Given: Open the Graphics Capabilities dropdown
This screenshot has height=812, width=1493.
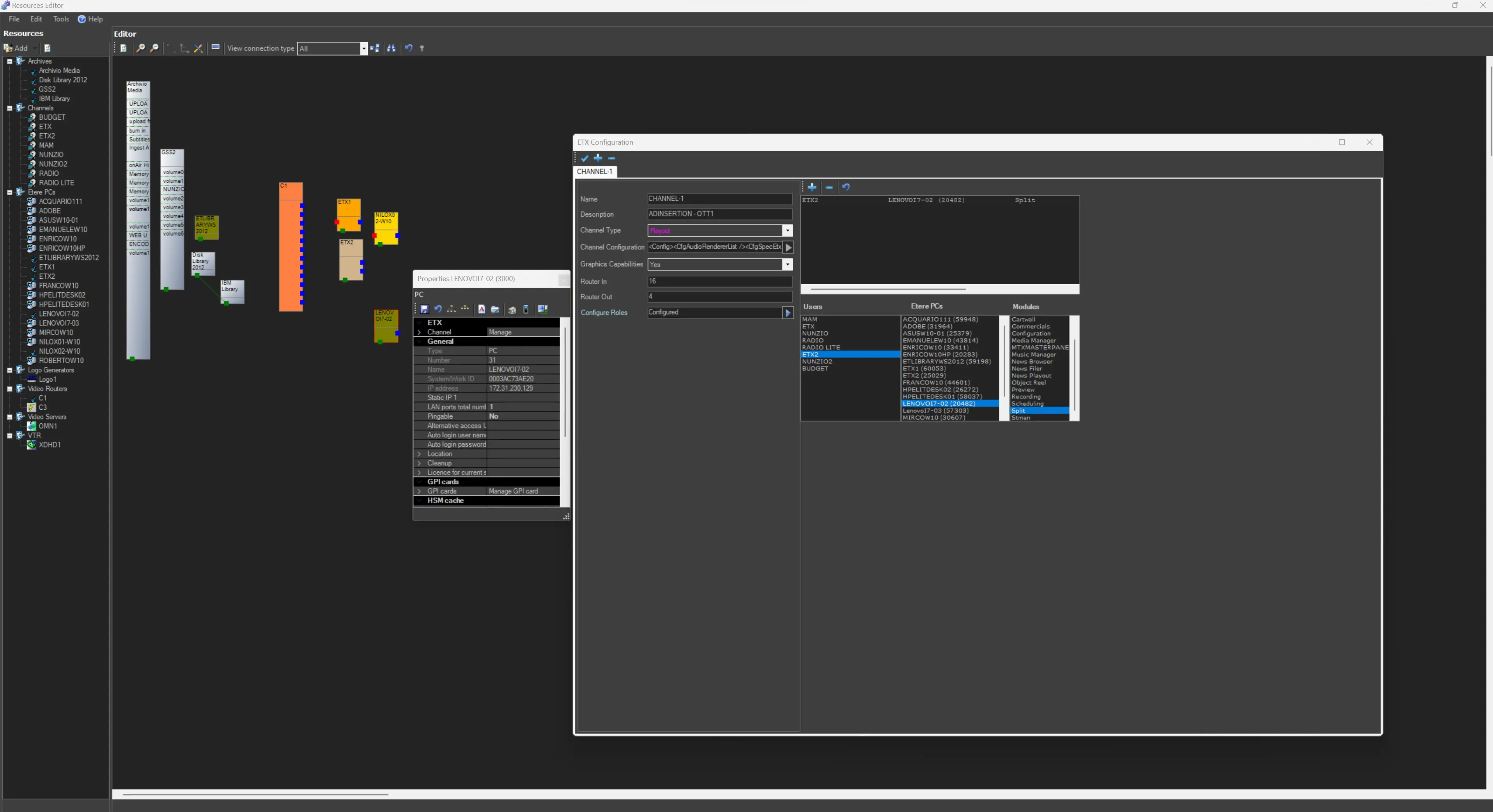Looking at the screenshot, I should [x=787, y=264].
